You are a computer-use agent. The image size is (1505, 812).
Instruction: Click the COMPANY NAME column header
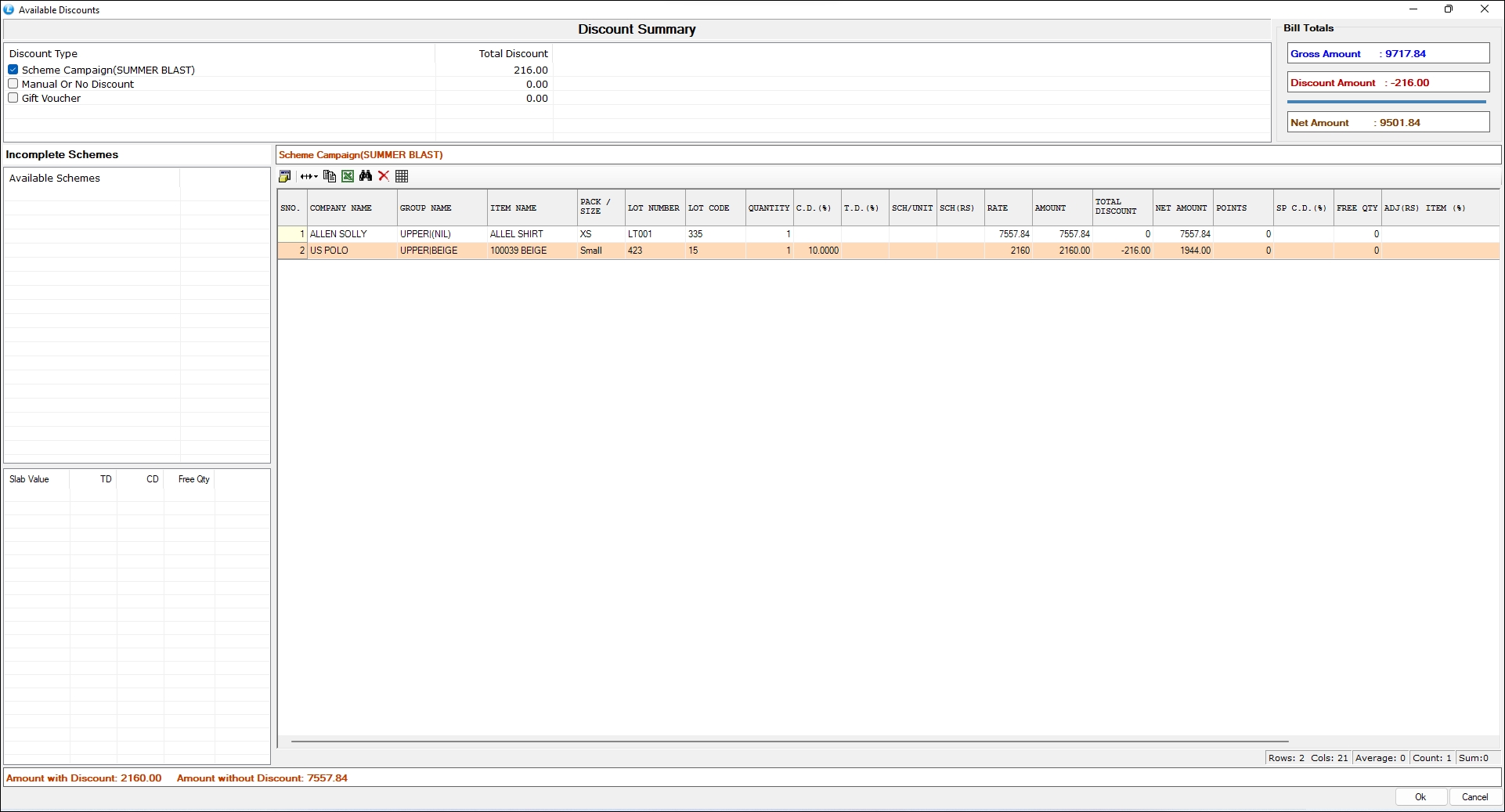click(x=341, y=208)
